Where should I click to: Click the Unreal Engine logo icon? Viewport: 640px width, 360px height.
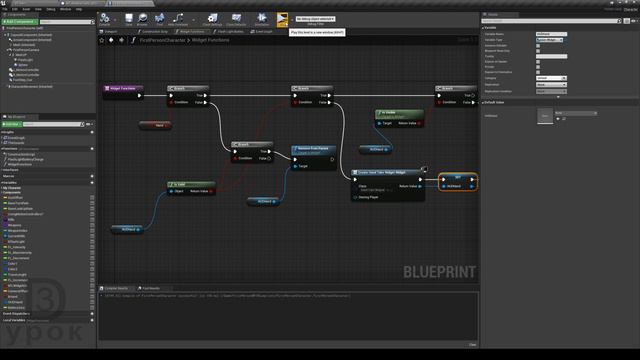4,3
